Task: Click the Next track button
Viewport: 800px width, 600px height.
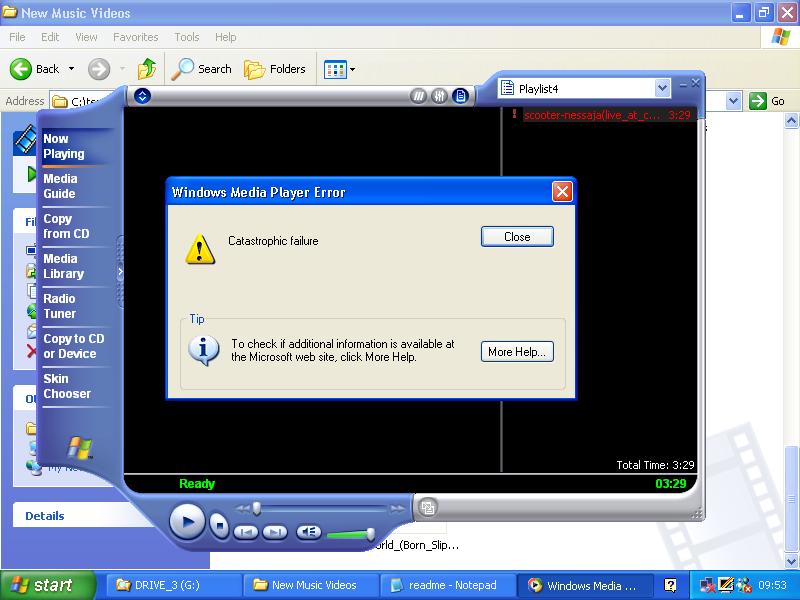Action: pos(275,532)
